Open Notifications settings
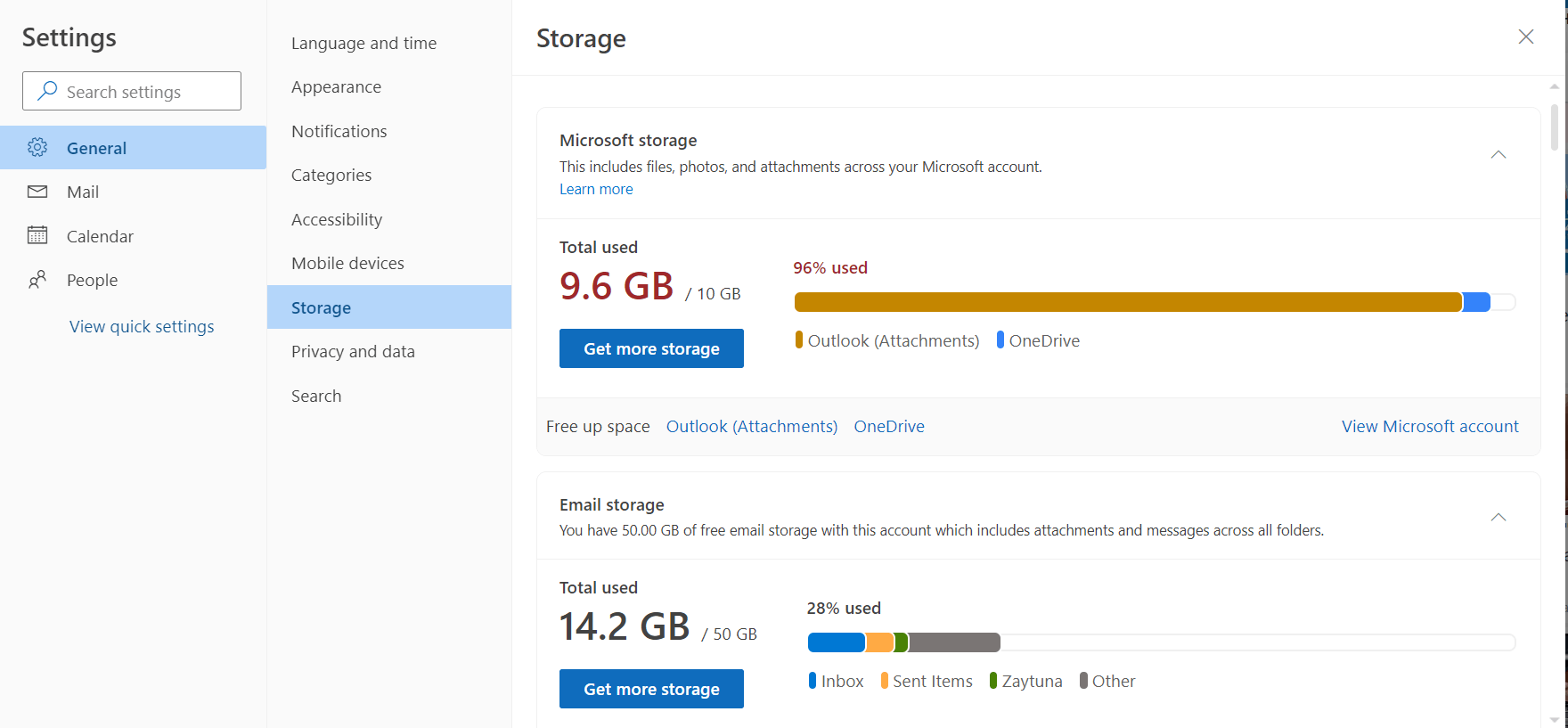The image size is (1568, 728). point(339,132)
